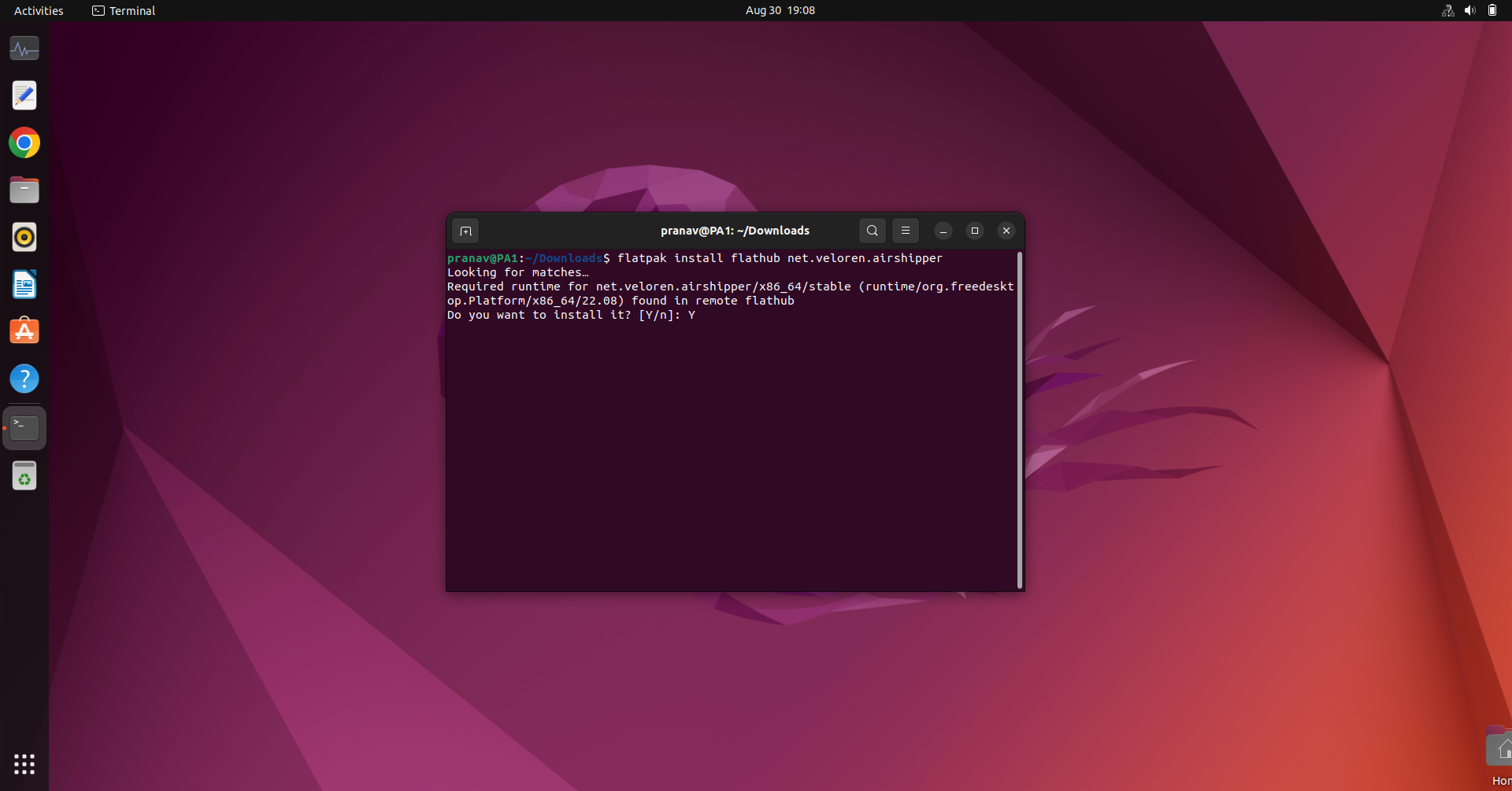Open the Activities overview
This screenshot has width=1512, height=791.
coord(38,10)
